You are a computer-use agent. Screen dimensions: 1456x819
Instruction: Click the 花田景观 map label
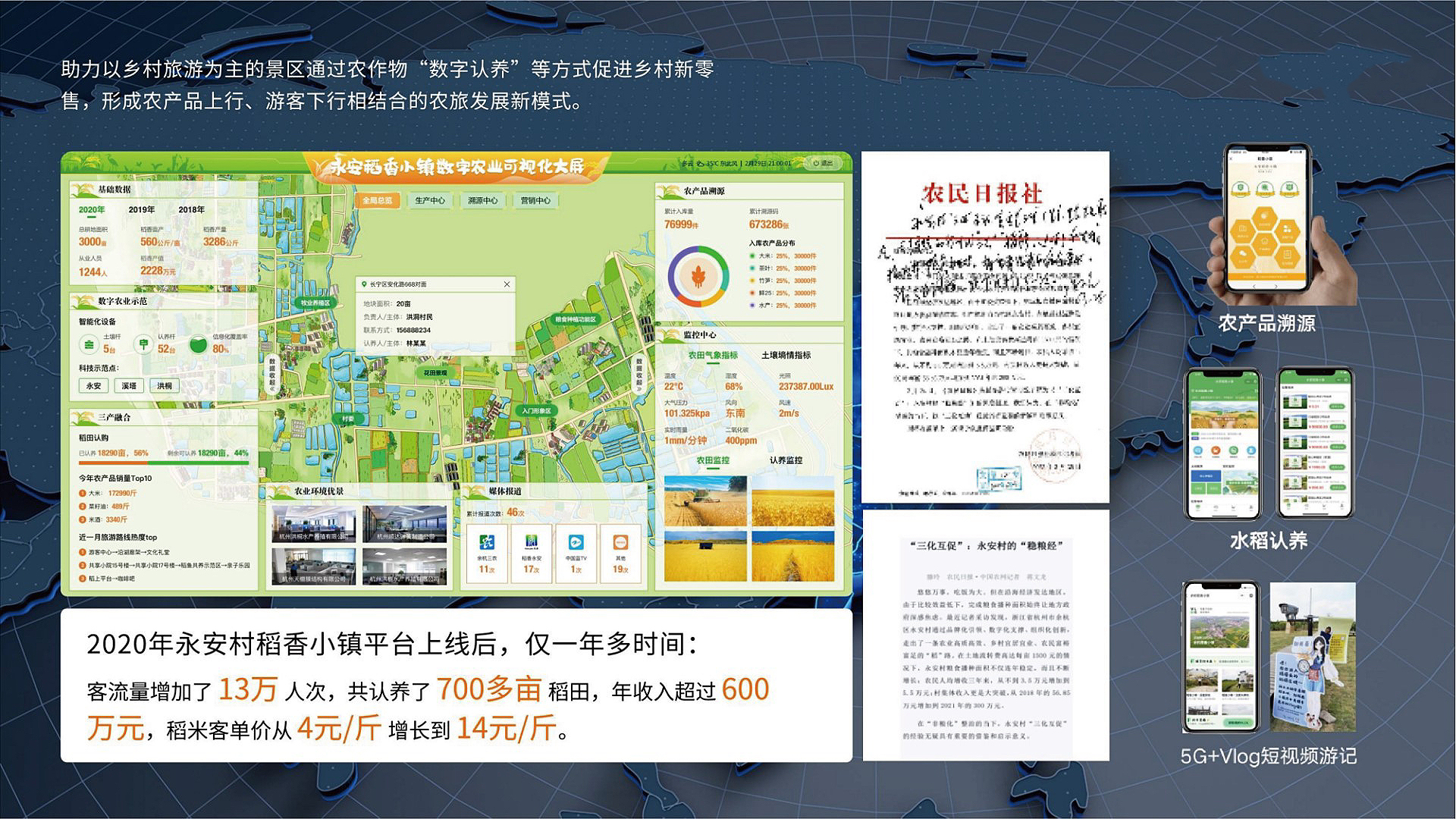(435, 373)
